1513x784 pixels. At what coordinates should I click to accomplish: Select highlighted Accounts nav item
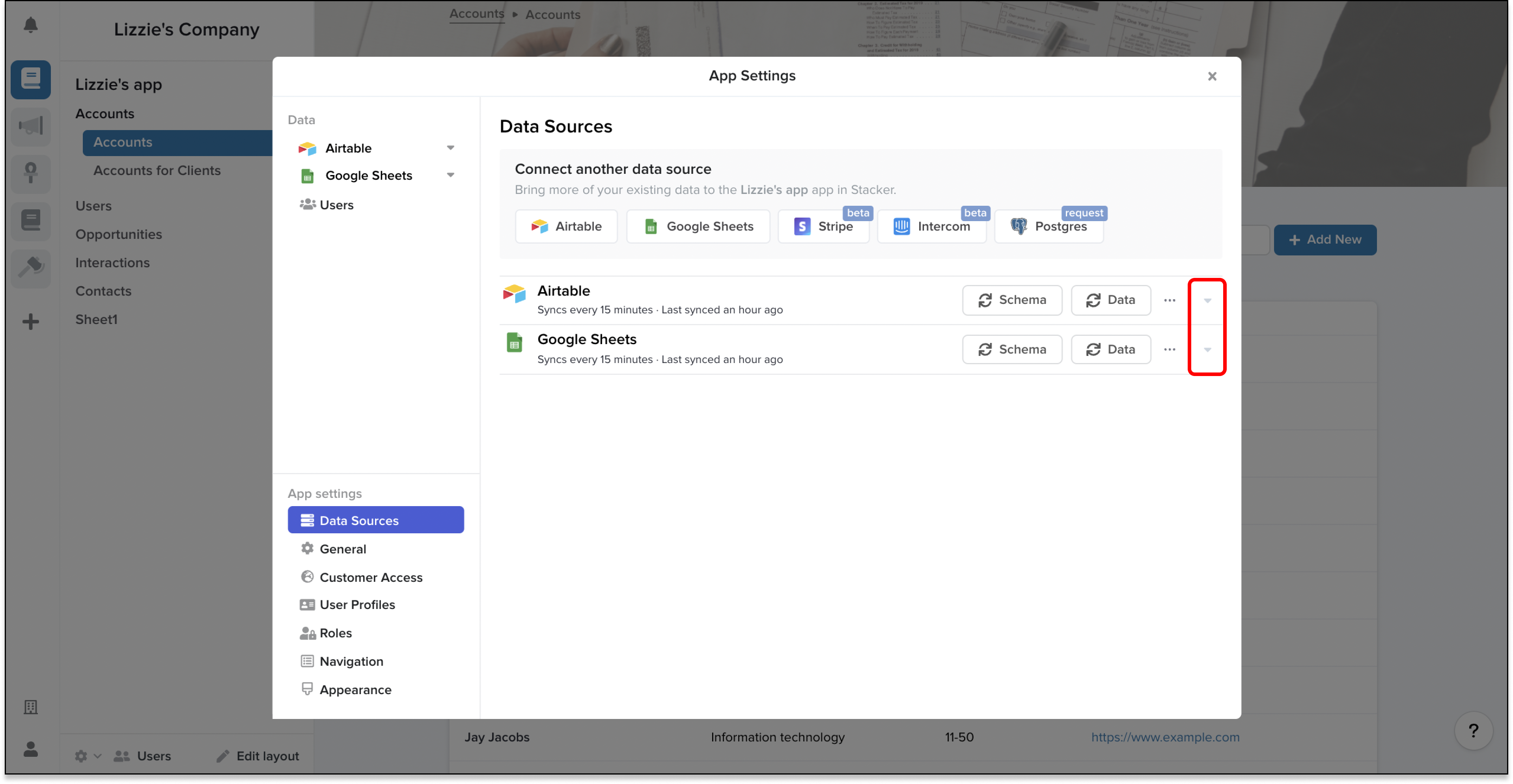[x=177, y=142]
